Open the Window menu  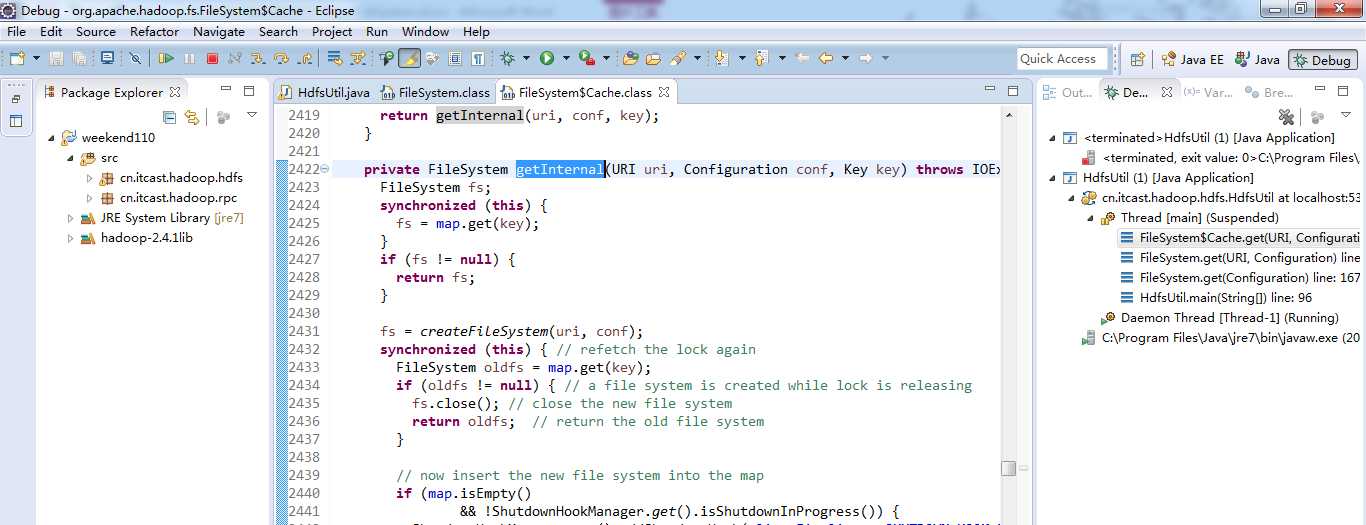click(x=426, y=31)
